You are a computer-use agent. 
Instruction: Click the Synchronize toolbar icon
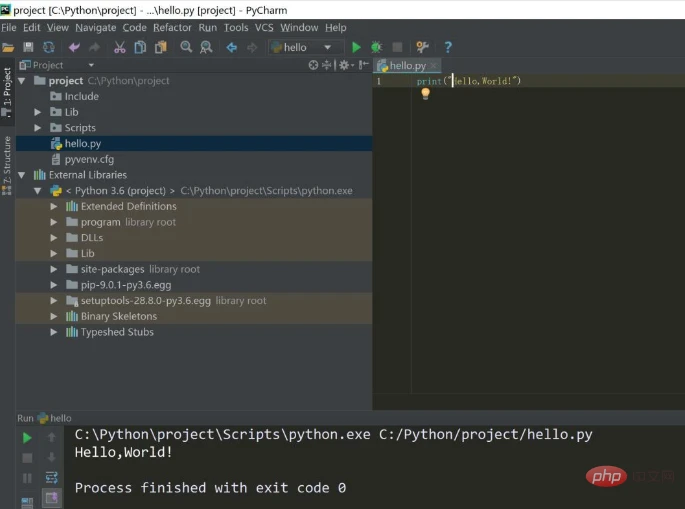click(48, 47)
